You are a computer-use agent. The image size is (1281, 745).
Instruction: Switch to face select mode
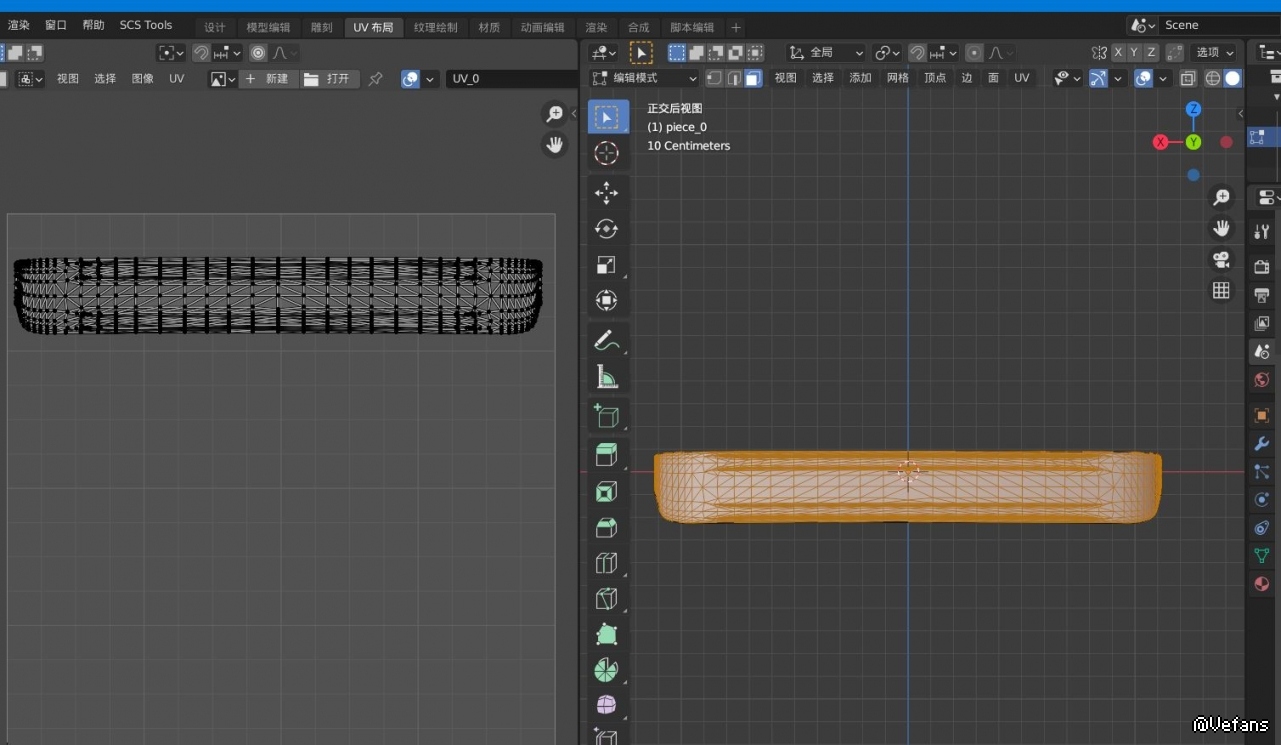tap(753, 78)
